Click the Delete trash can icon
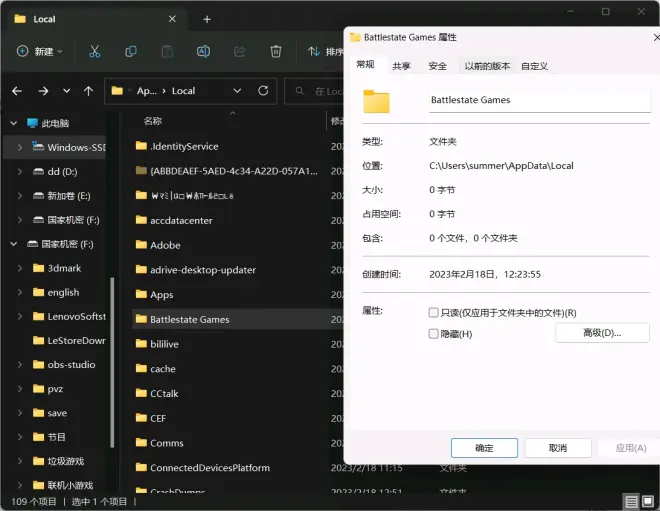Image resolution: width=660 pixels, height=511 pixels. click(x=276, y=51)
